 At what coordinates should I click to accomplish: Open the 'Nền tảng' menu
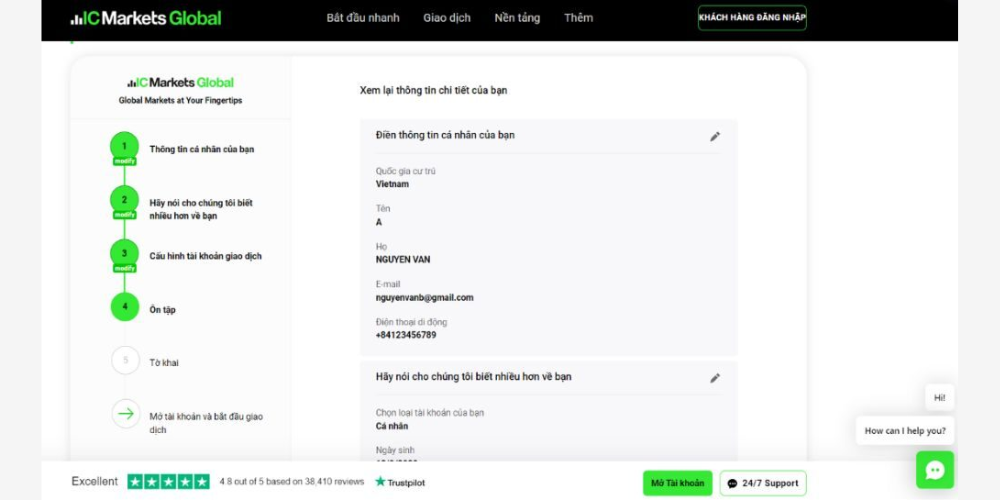pyautogui.click(x=517, y=18)
